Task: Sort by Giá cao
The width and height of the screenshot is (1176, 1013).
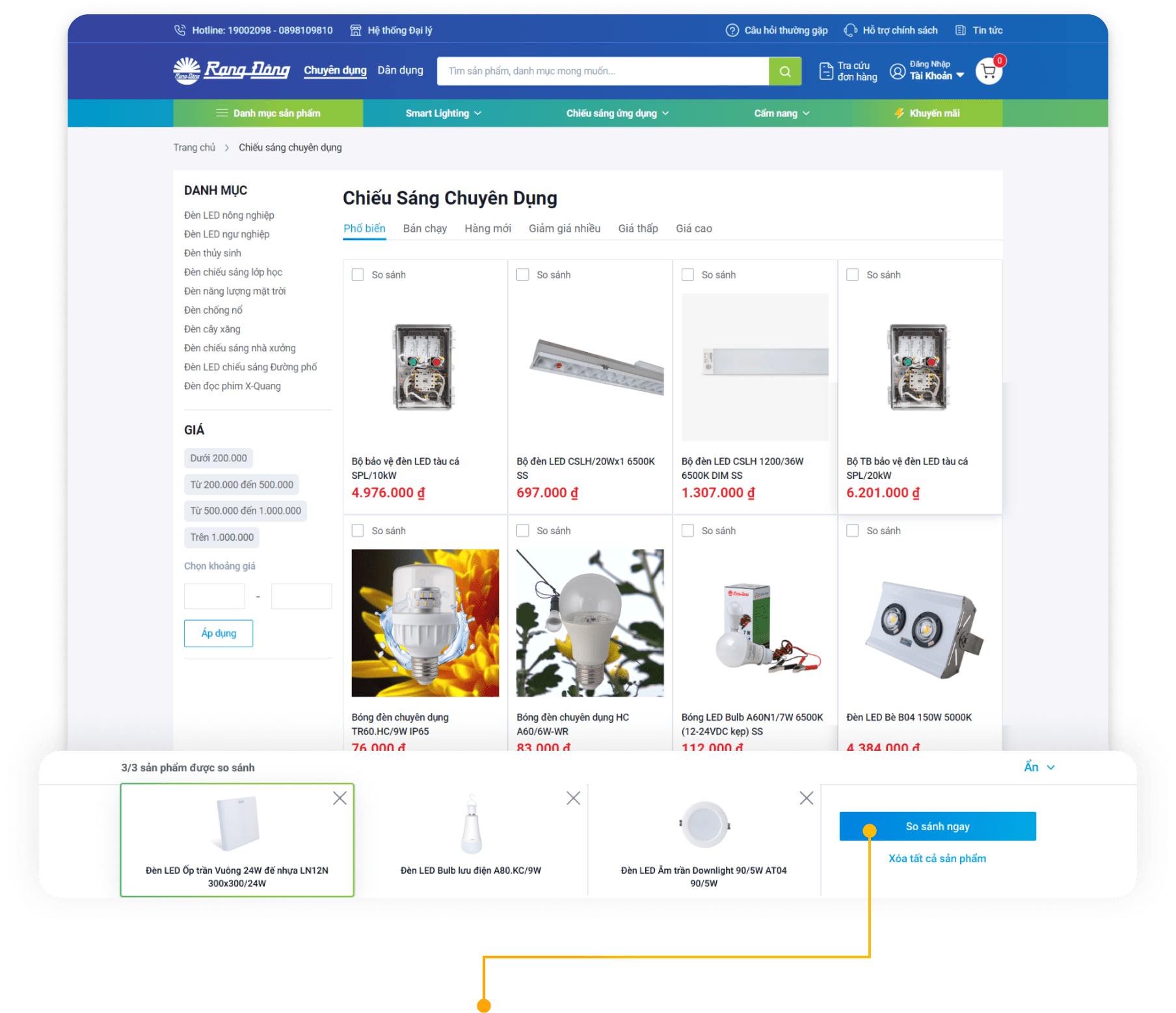Action: [694, 228]
